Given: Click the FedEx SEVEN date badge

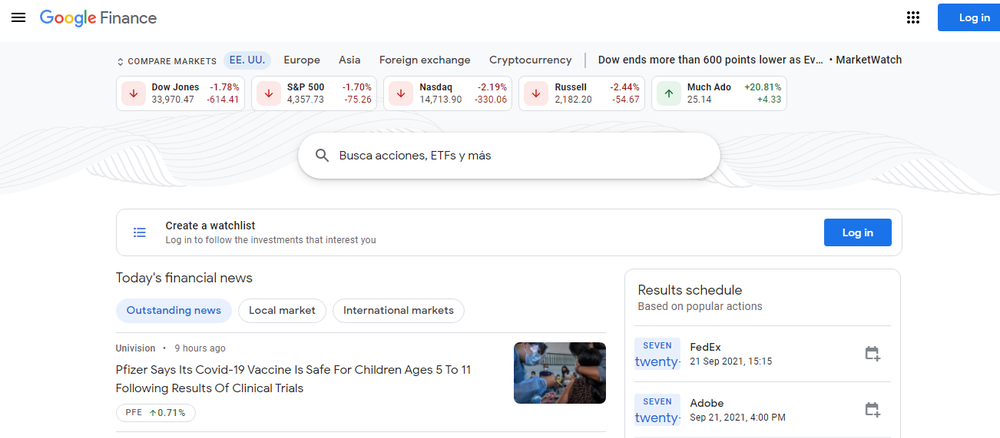Looking at the screenshot, I should click(x=658, y=354).
